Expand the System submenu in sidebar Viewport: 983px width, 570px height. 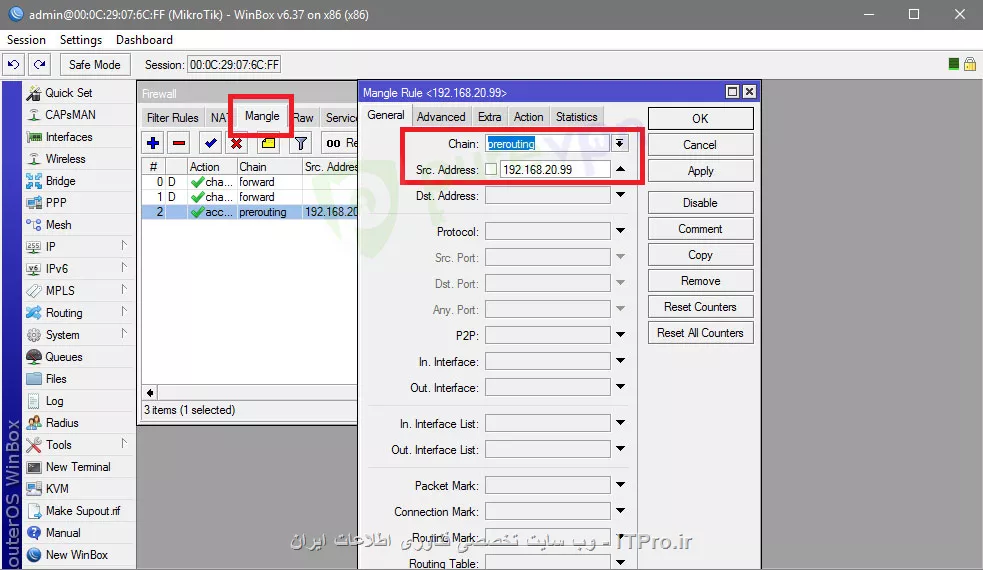click(124, 334)
